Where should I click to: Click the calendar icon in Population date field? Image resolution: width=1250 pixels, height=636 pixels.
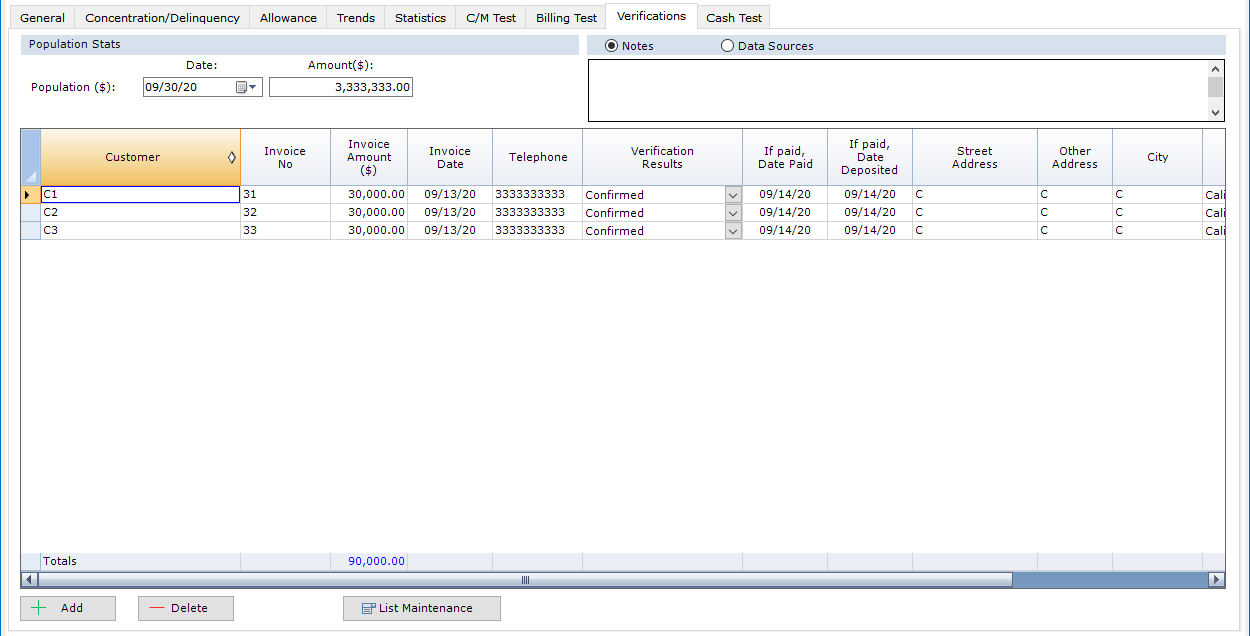[x=242, y=87]
